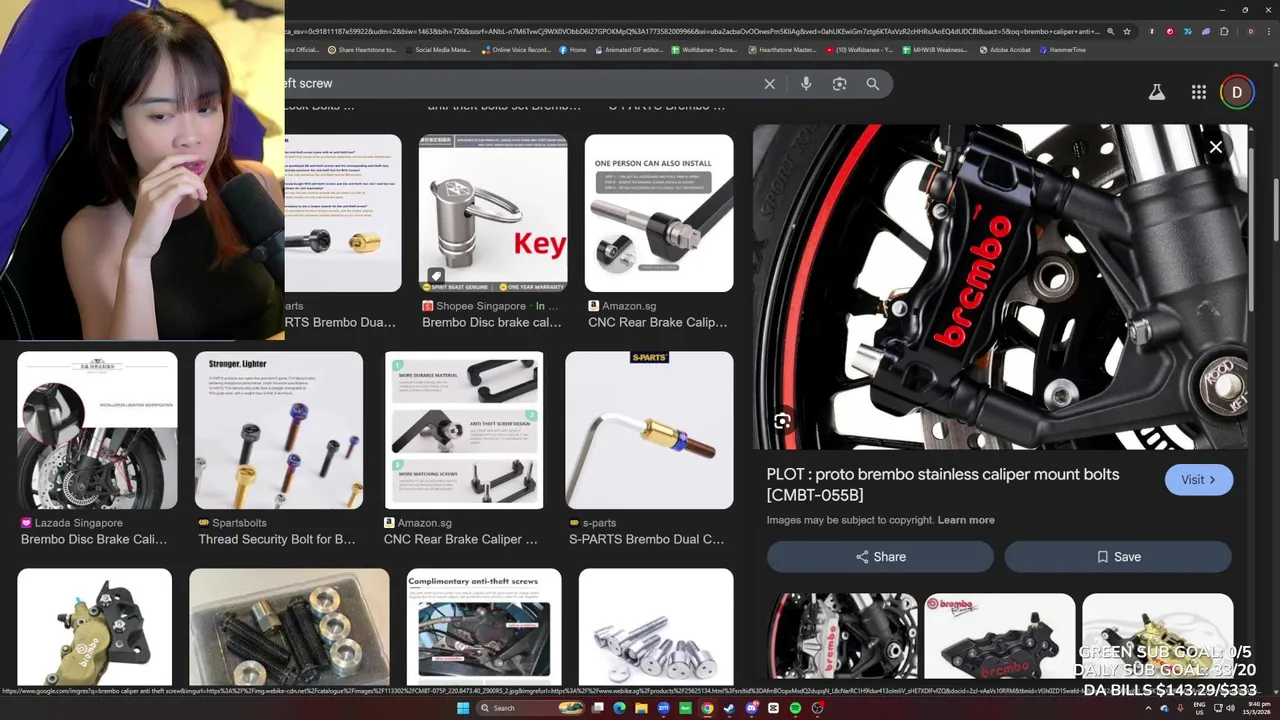The height and width of the screenshot is (720, 1280).
Task: Open the Shopee Singapore source link
Action: tap(490, 306)
